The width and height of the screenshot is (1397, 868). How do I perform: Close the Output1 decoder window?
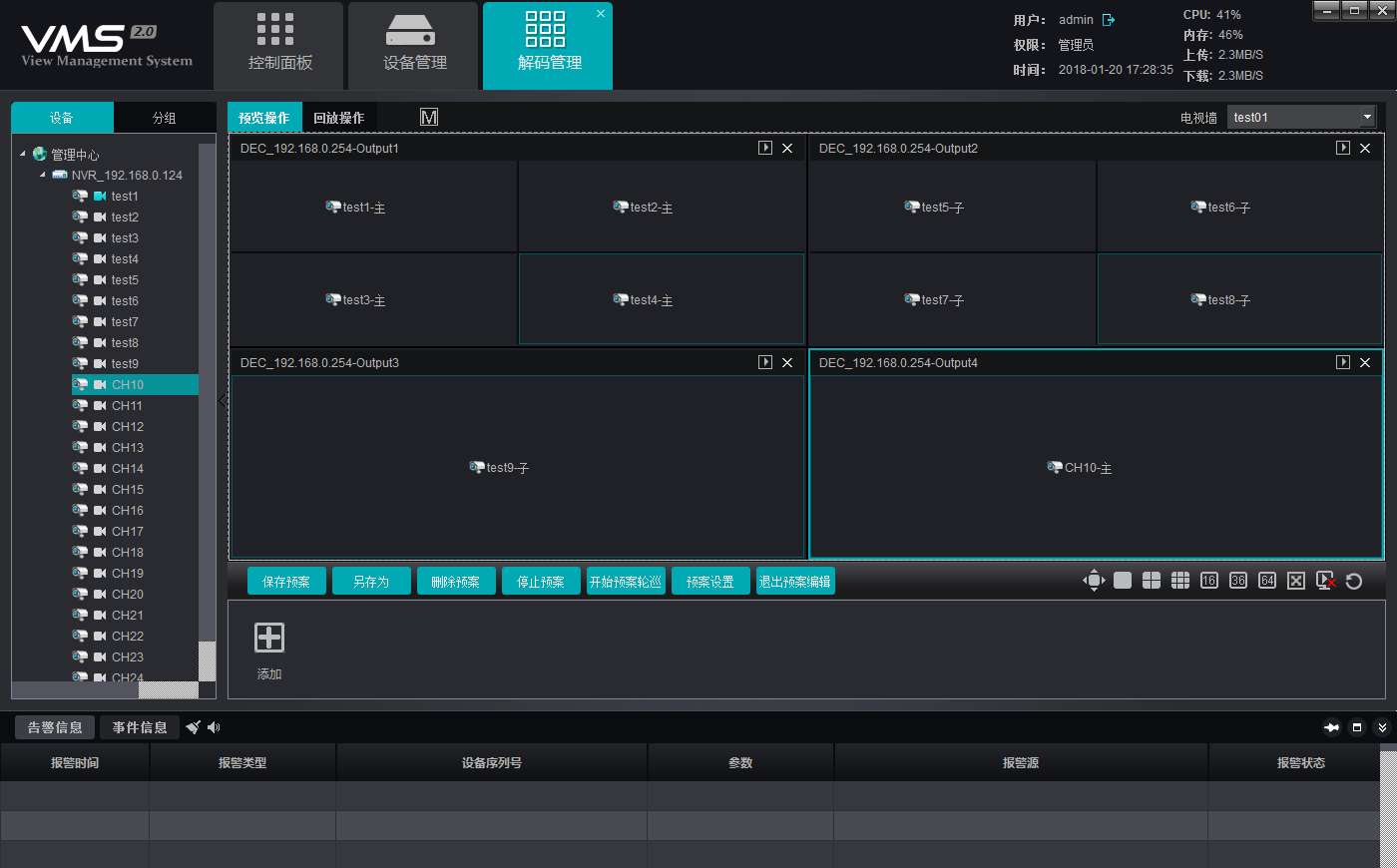(787, 148)
